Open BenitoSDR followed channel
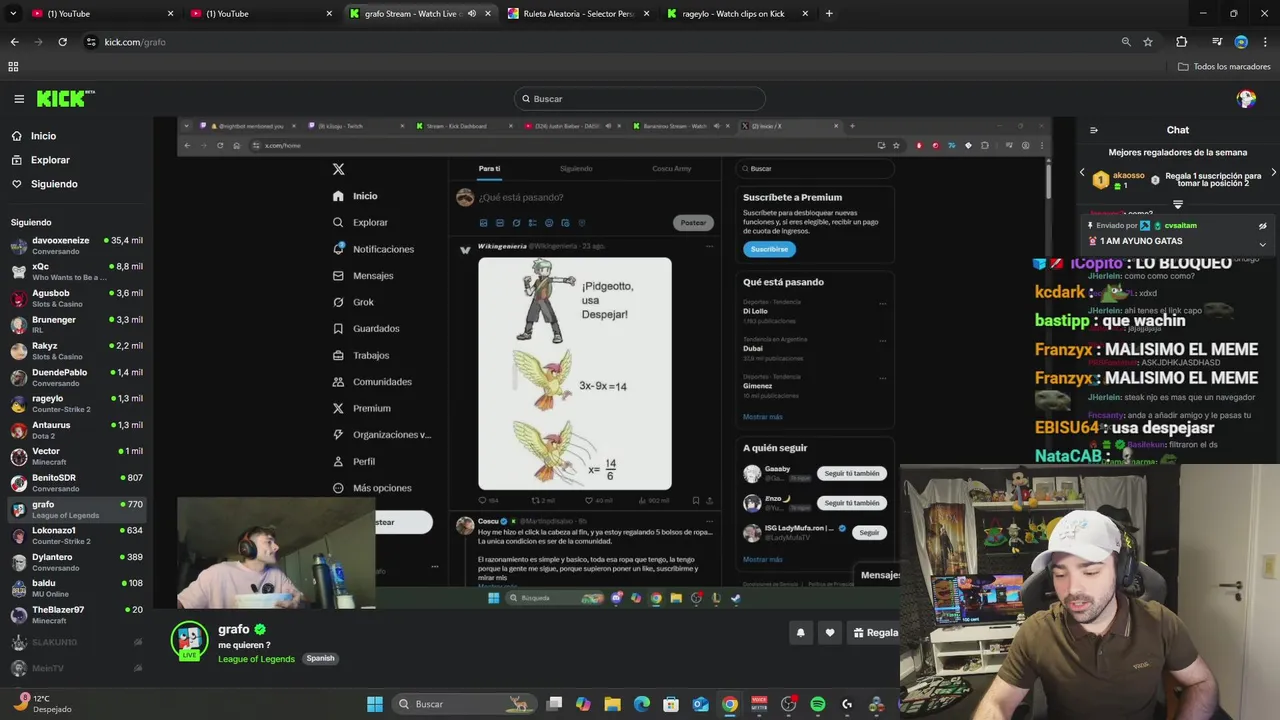Screen dimensions: 1280x720 77,483
